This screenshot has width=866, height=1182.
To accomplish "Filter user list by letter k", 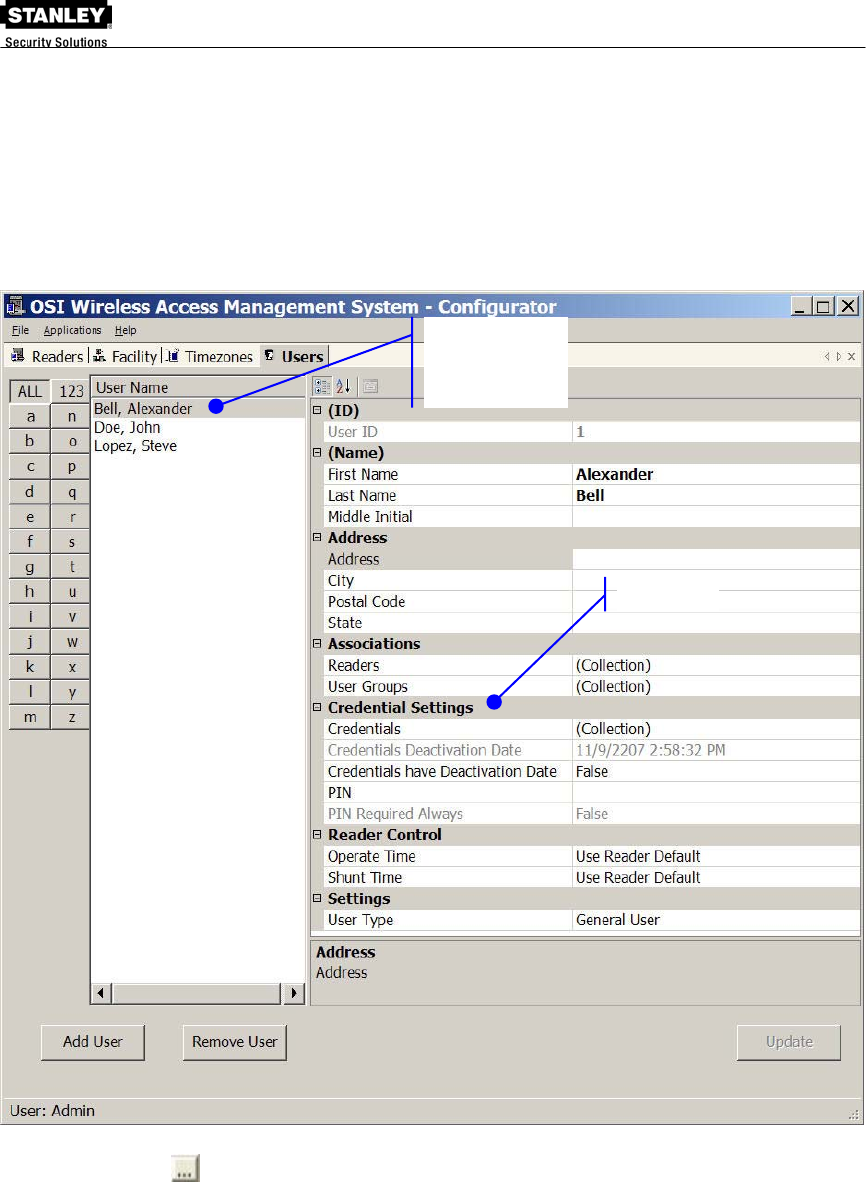I will click(x=29, y=667).
